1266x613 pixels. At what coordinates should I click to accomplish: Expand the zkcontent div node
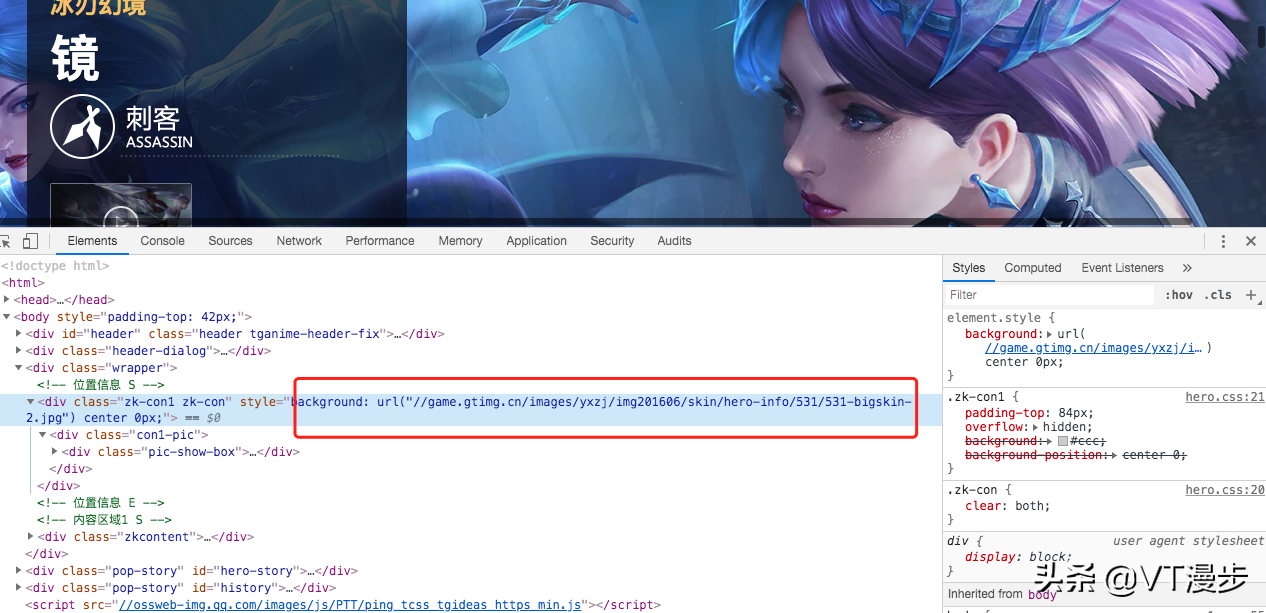pyautogui.click(x=31, y=537)
